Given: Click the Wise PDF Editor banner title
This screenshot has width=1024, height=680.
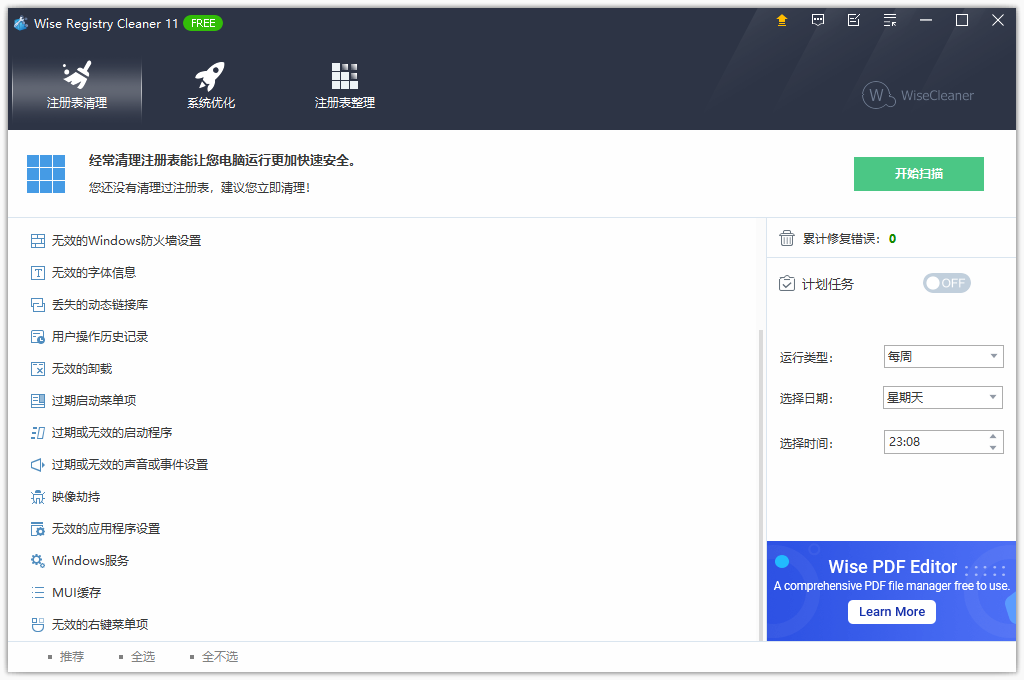Looking at the screenshot, I should tap(893, 566).
